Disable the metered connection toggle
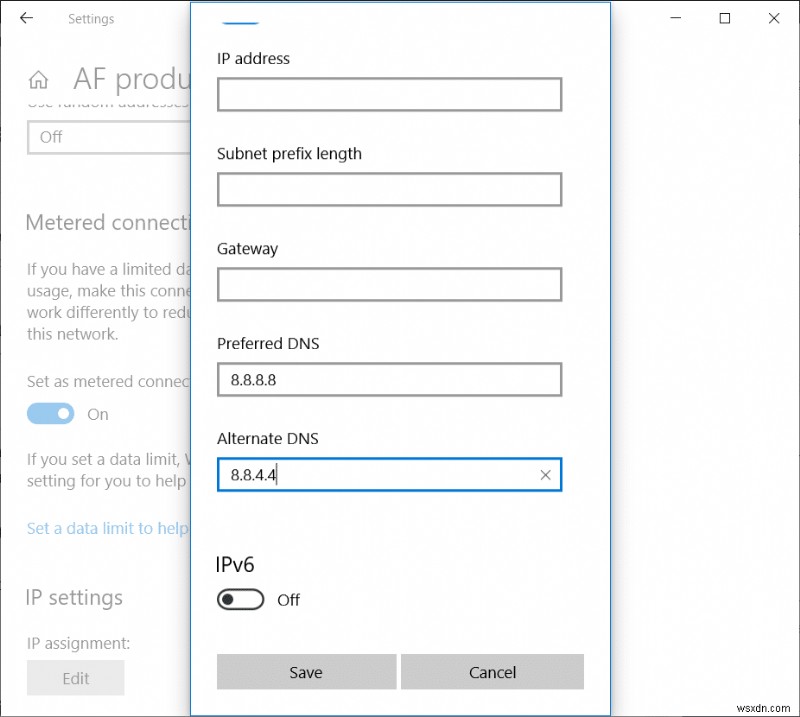This screenshot has width=800, height=717. [50, 413]
